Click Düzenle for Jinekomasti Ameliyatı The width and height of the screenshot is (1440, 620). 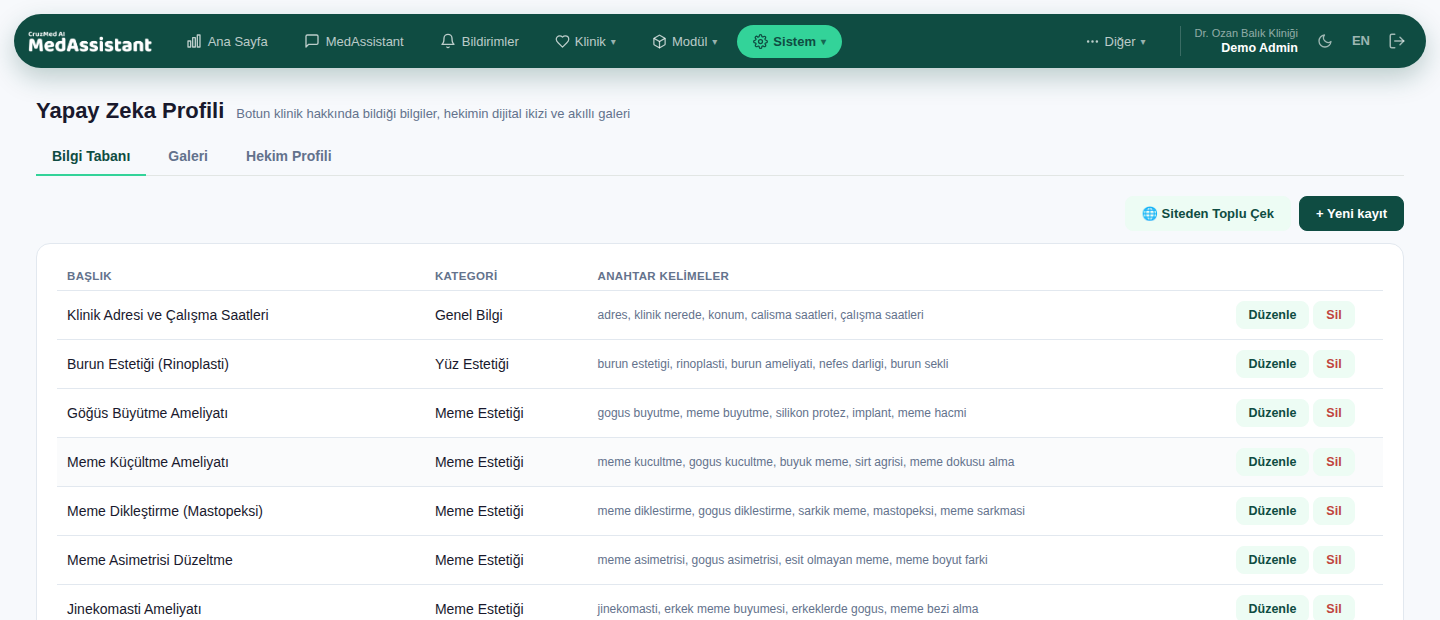click(x=1272, y=608)
